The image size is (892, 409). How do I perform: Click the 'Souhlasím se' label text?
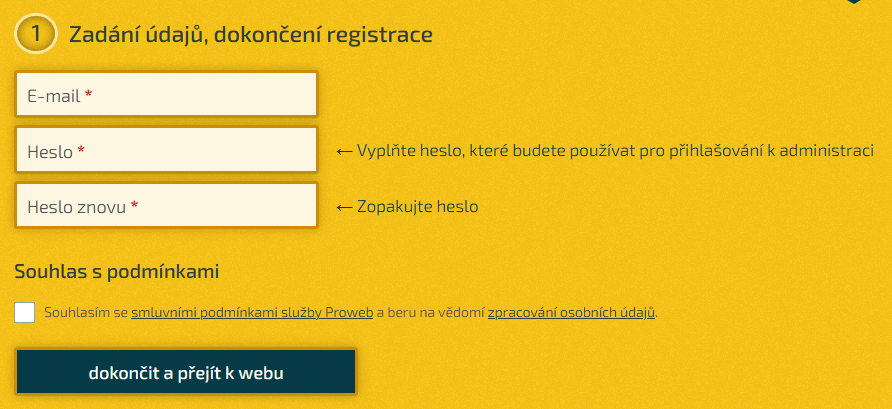click(x=86, y=313)
